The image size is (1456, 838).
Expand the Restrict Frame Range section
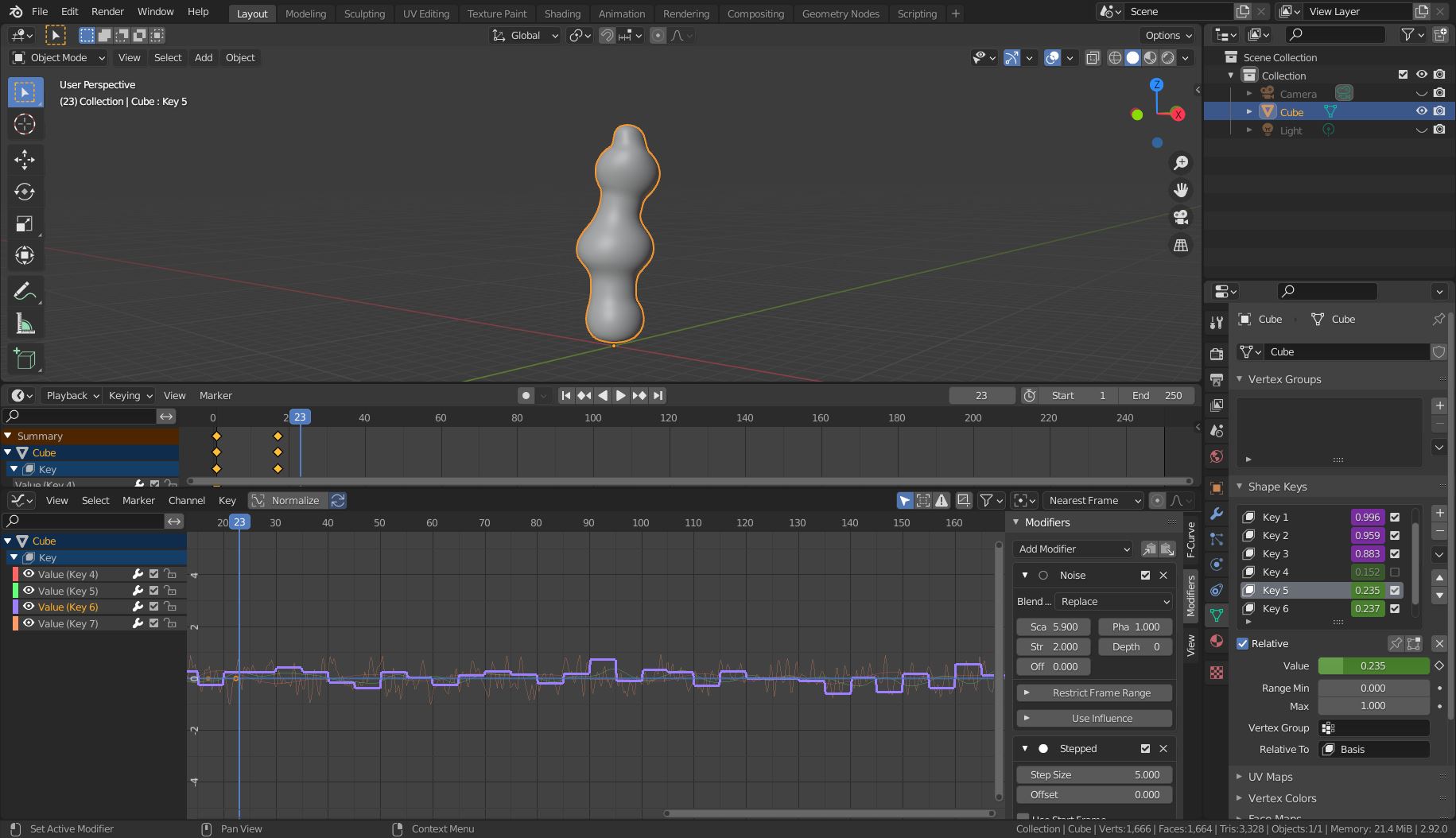pos(1094,693)
